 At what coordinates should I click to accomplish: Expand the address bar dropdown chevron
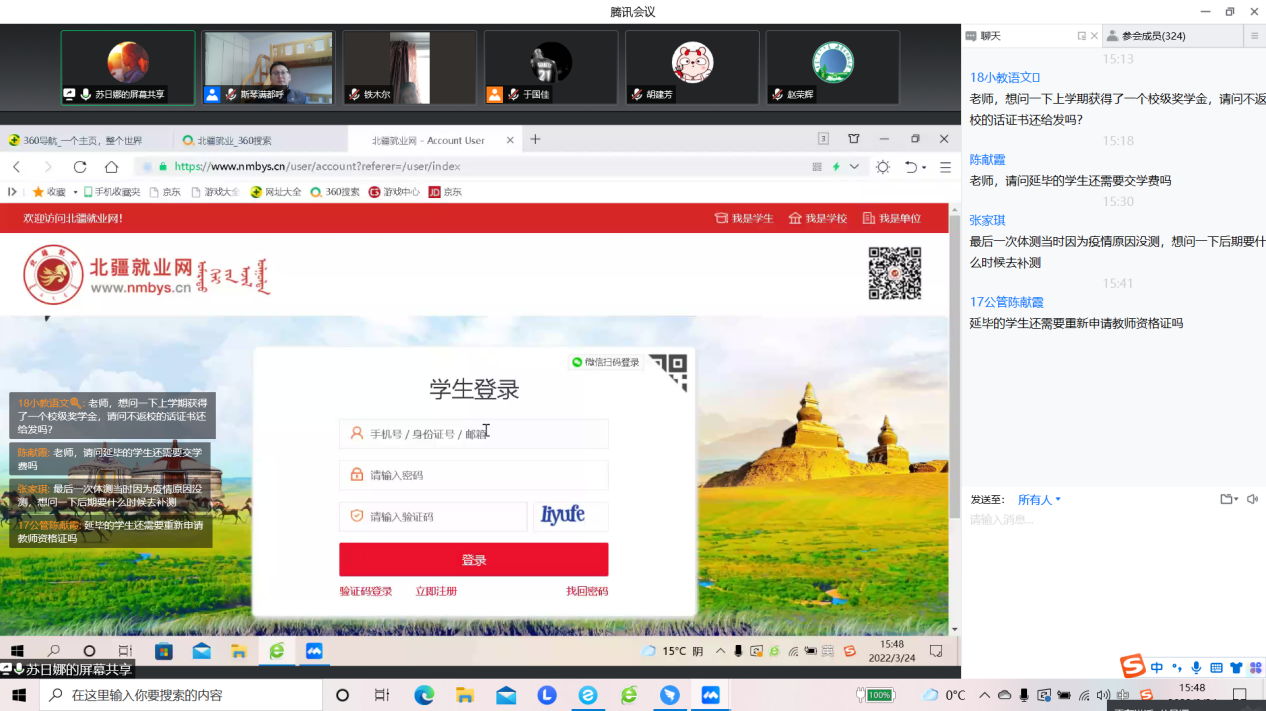854,167
